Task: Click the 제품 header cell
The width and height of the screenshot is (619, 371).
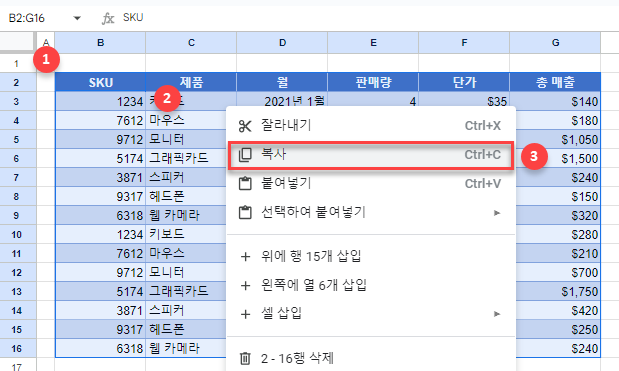Action: click(x=191, y=82)
